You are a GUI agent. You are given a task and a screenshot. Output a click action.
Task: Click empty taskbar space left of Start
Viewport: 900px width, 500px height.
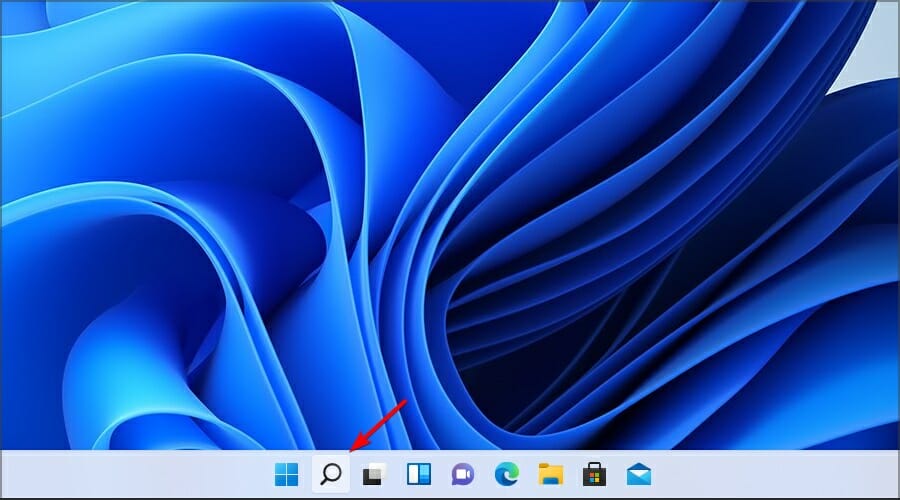point(130,474)
